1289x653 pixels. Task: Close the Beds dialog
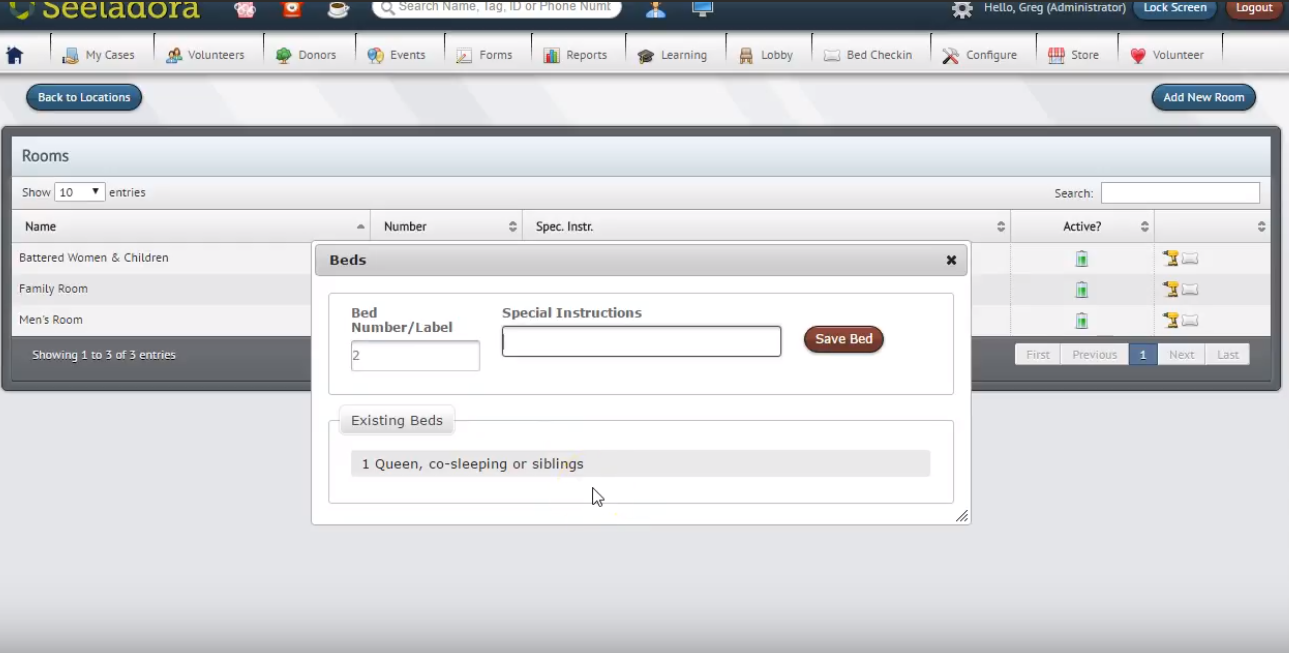point(951,260)
